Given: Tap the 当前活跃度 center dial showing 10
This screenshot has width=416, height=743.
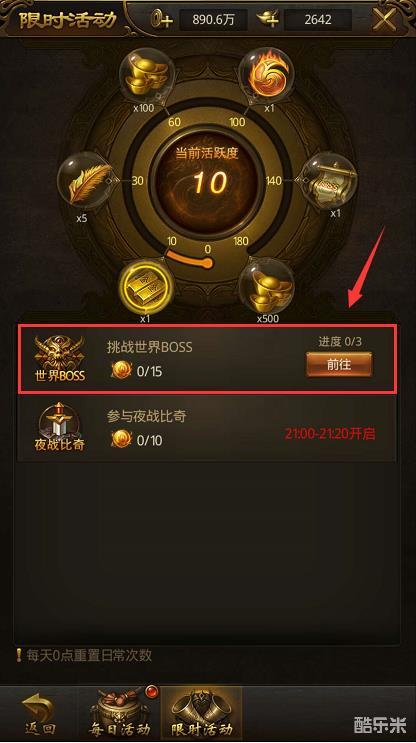Looking at the screenshot, I should [x=207, y=183].
